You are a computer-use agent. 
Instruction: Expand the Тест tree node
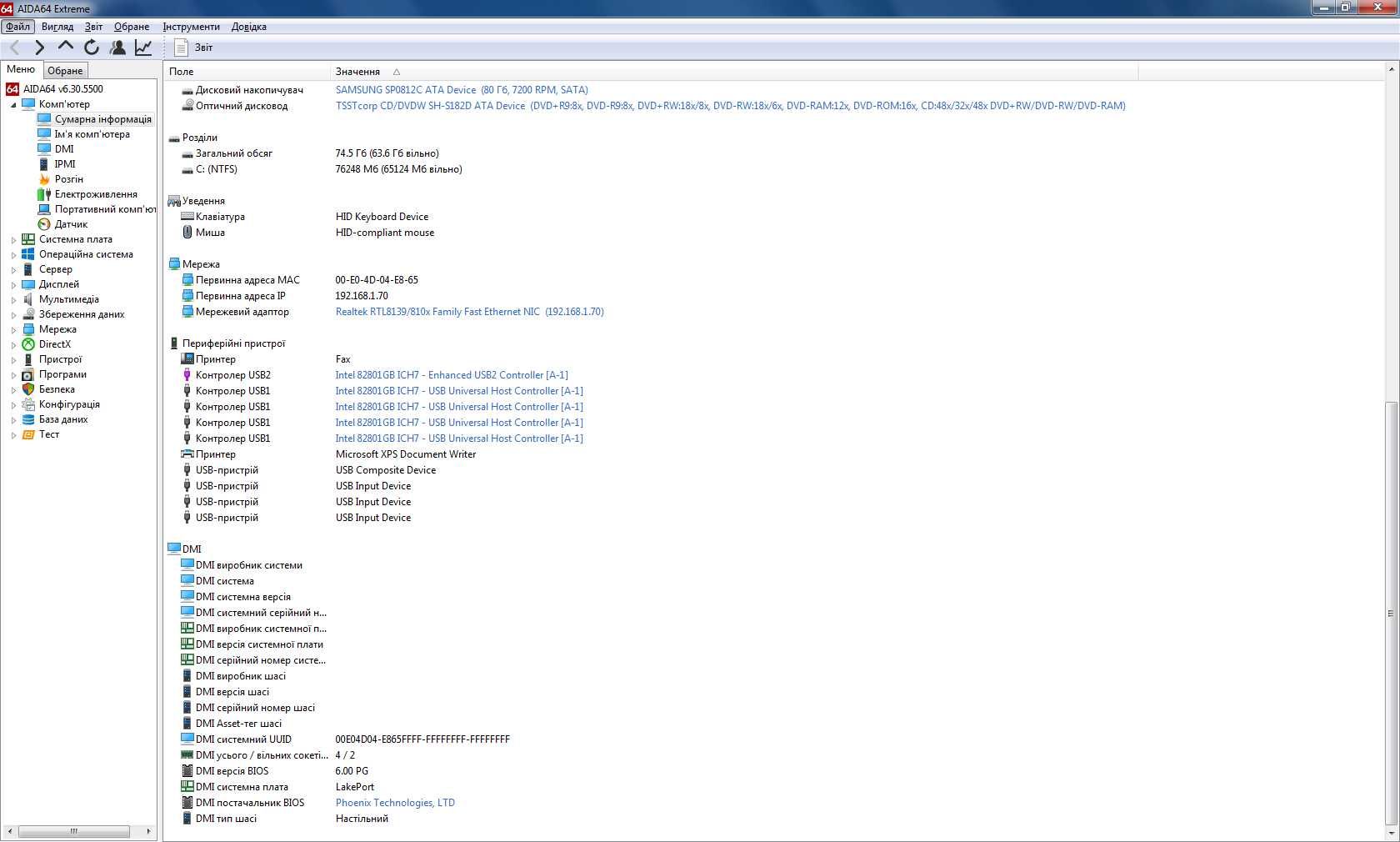pos(13,435)
